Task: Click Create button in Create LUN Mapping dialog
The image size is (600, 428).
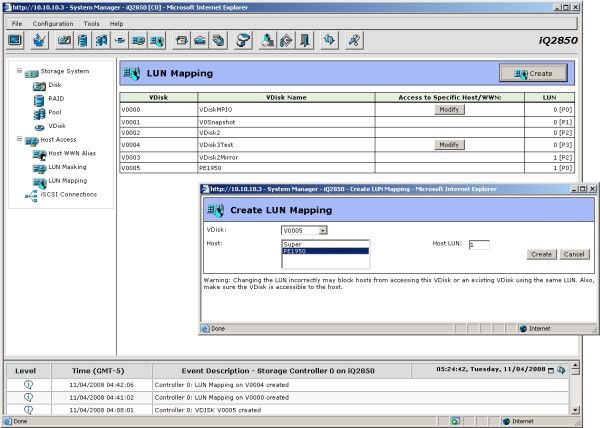Action: 541,254
